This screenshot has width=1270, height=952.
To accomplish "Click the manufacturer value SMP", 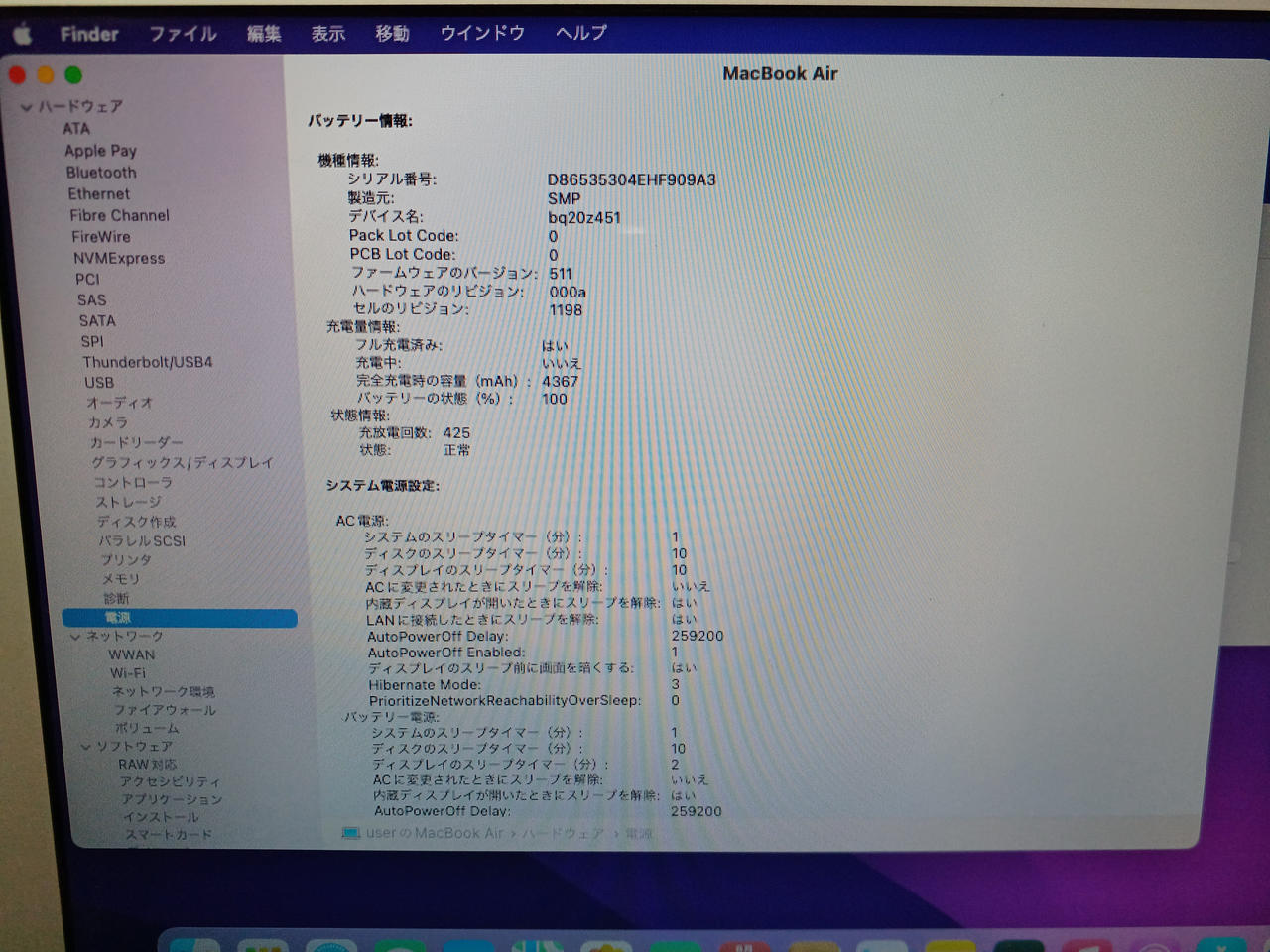I will coord(564,198).
